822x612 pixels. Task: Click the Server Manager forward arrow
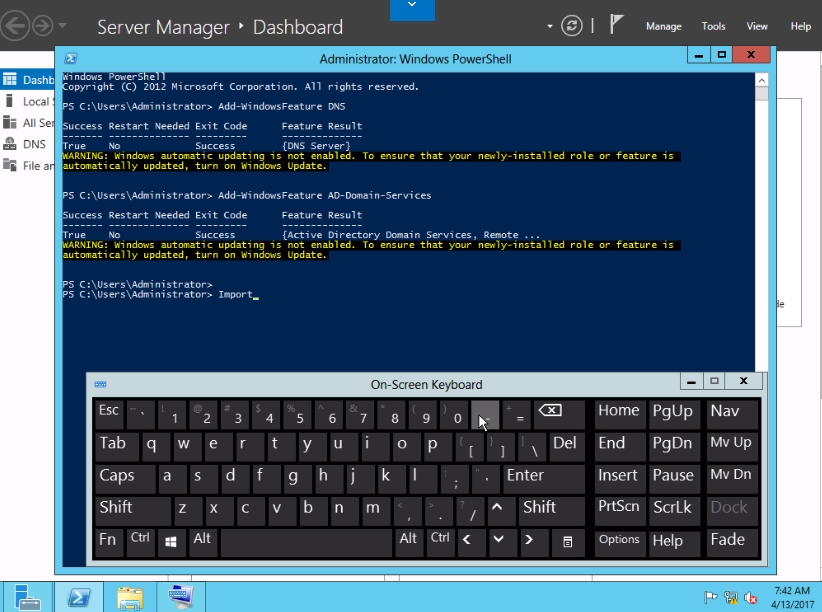coord(43,26)
